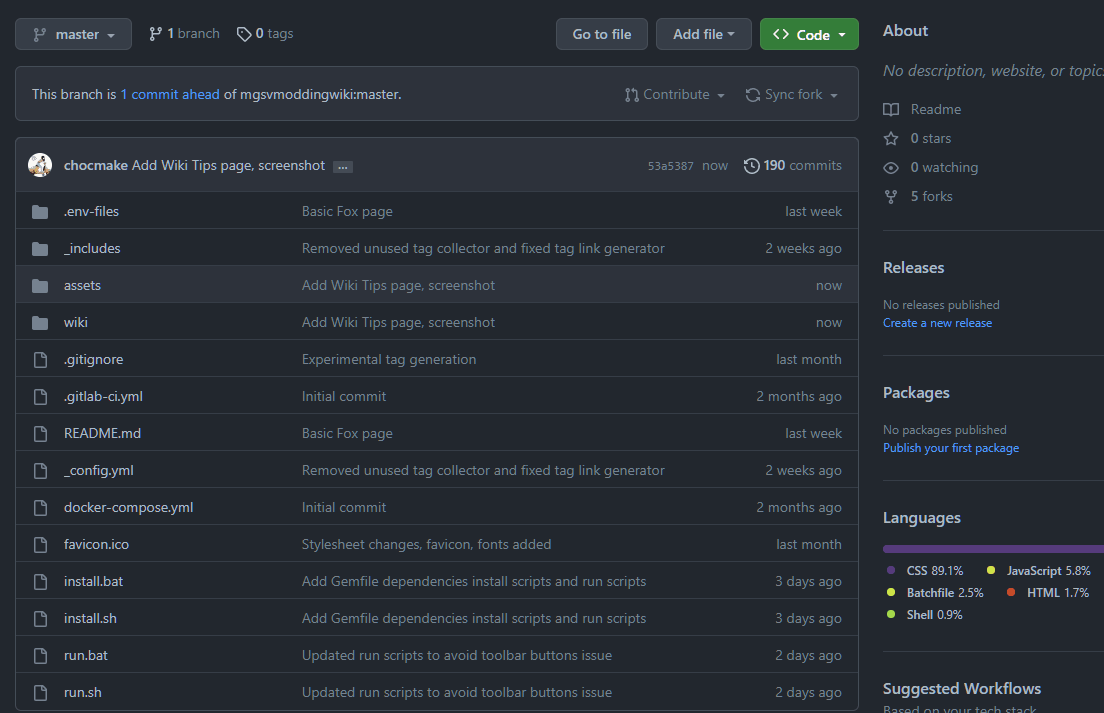Click the install.sh file icon

40,619
